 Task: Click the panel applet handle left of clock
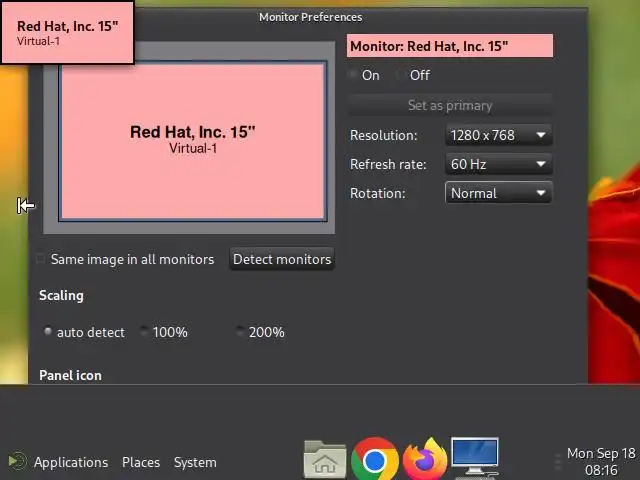(558, 462)
